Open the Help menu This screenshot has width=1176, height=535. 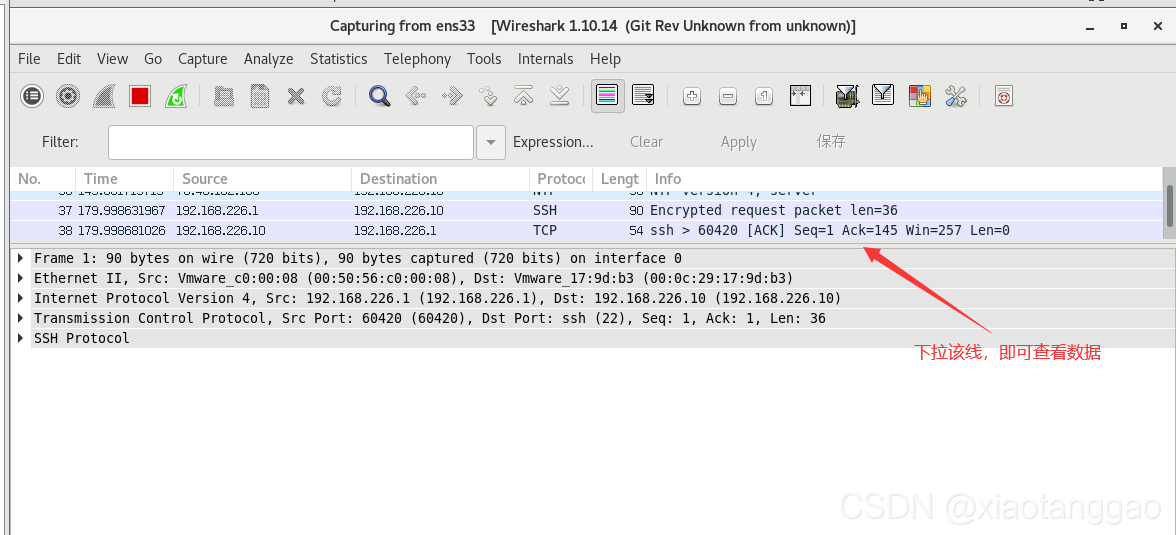[605, 59]
